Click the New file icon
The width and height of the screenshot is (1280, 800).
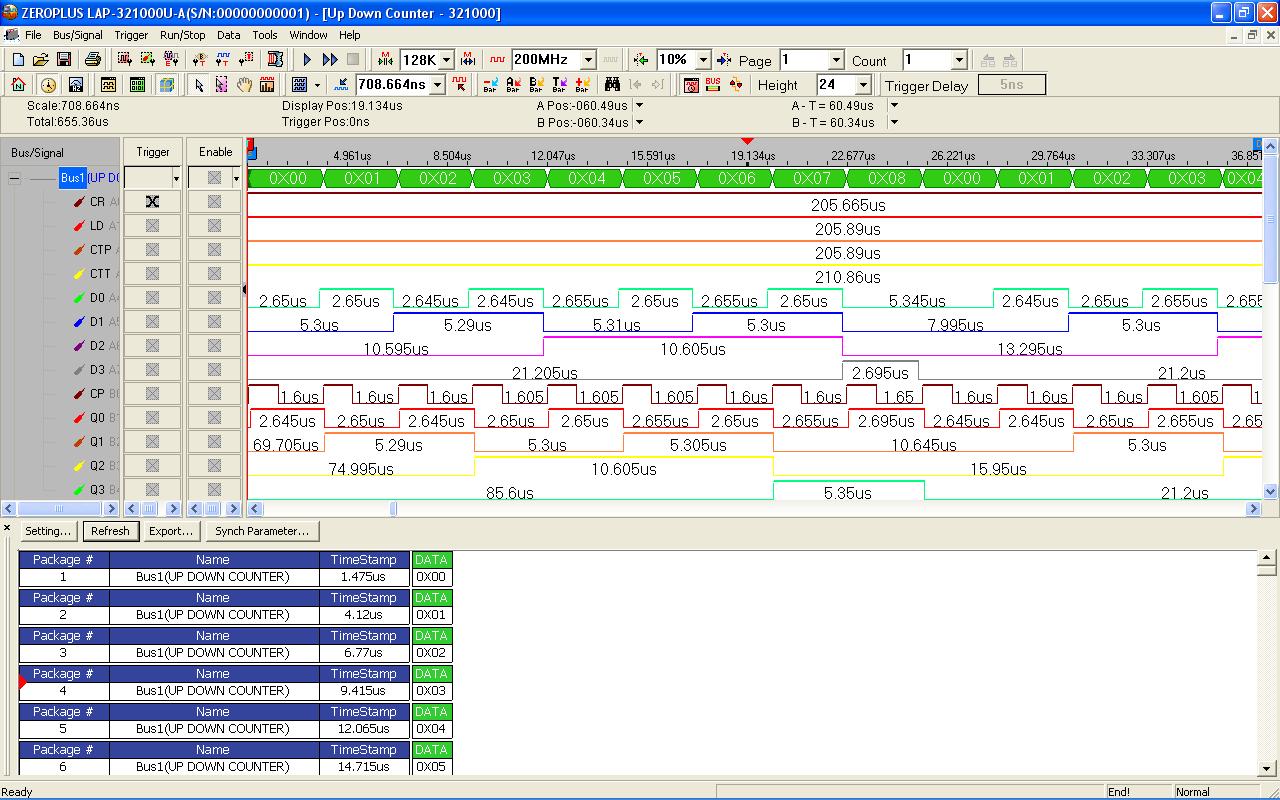(18, 60)
